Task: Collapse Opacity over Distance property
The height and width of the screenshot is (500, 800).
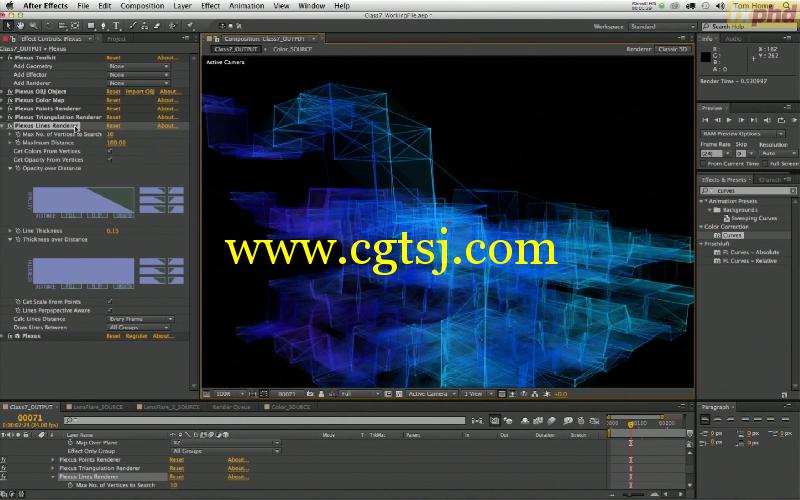Action: (10, 168)
